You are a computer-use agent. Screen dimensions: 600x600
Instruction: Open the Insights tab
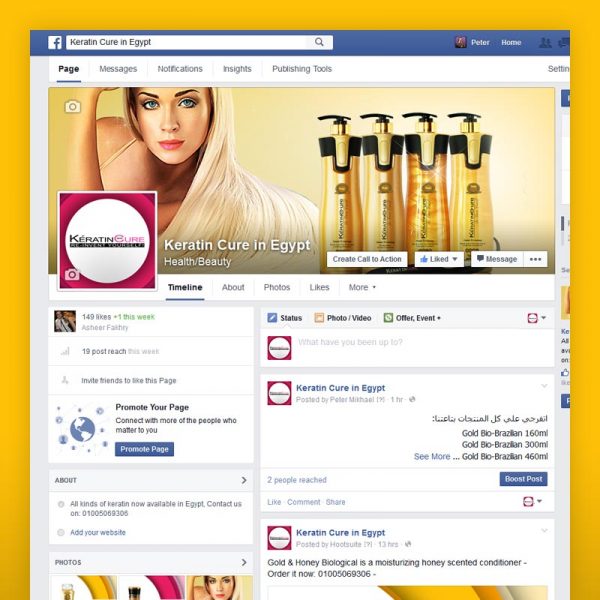click(237, 69)
